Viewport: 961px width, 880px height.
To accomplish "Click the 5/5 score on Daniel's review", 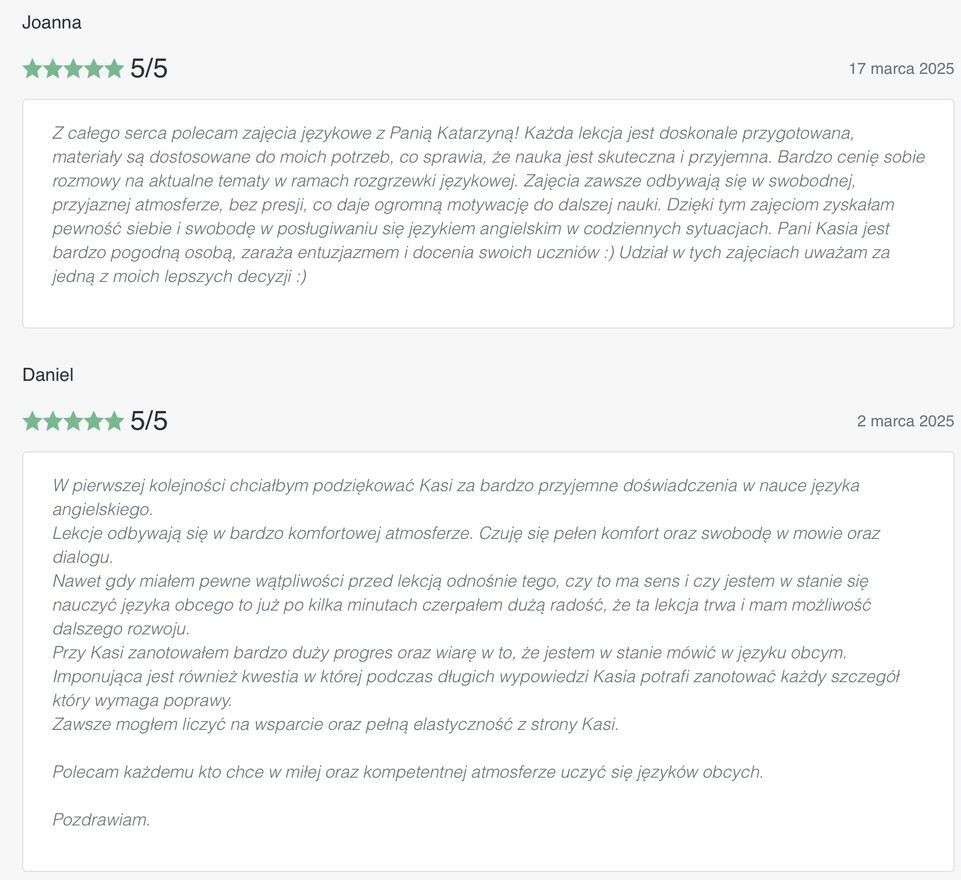I will point(149,421).
